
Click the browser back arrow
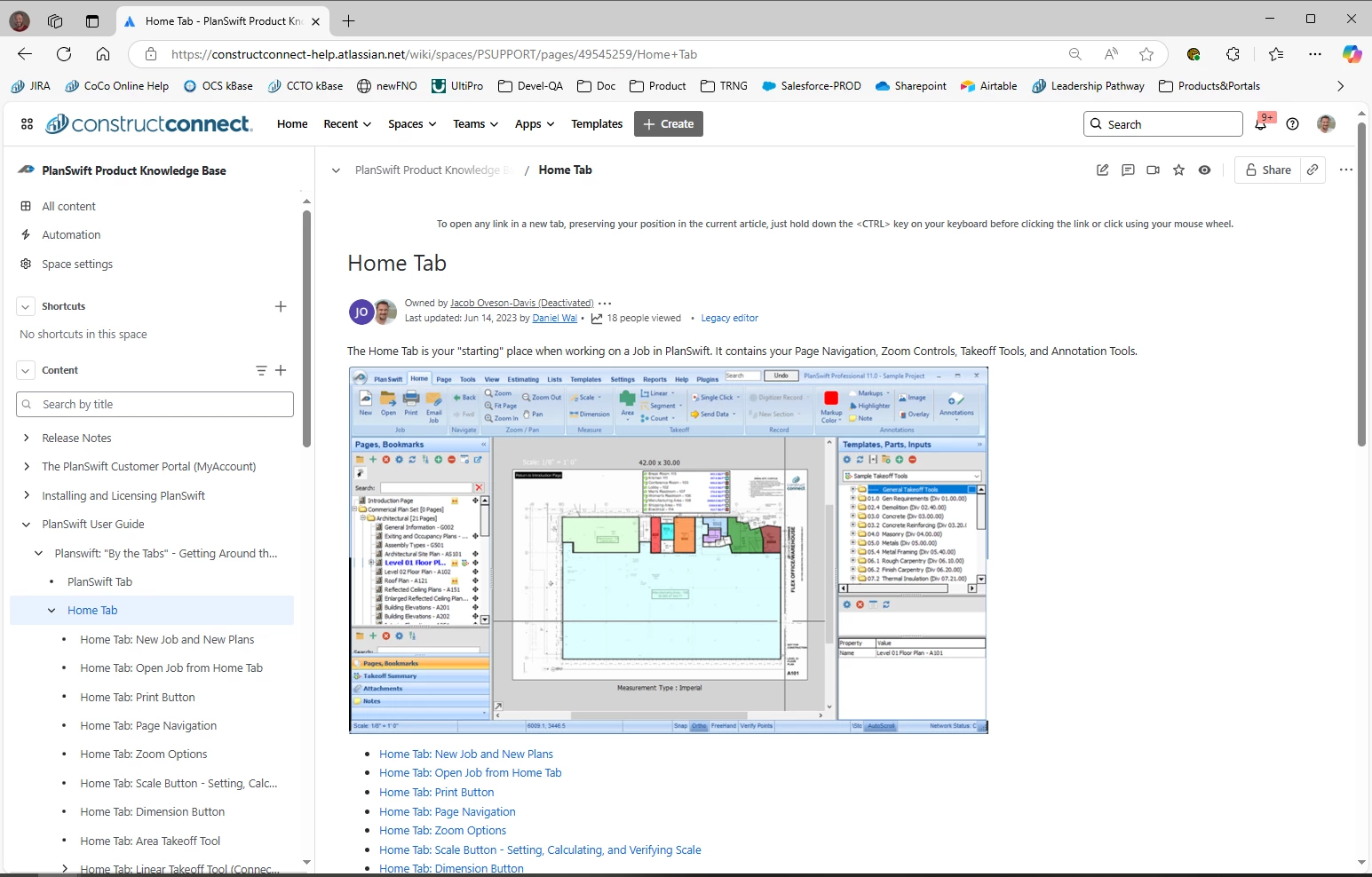(x=25, y=54)
